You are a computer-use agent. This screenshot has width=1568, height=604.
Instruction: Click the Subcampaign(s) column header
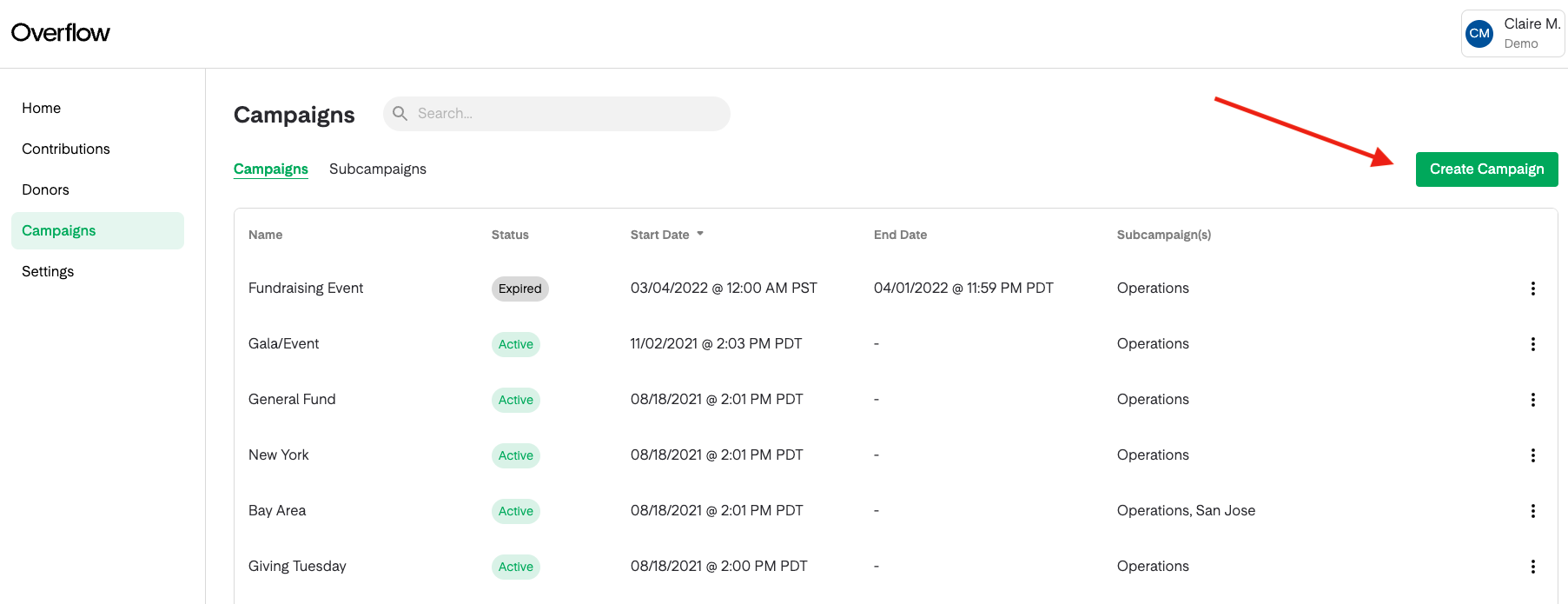coord(1164,235)
